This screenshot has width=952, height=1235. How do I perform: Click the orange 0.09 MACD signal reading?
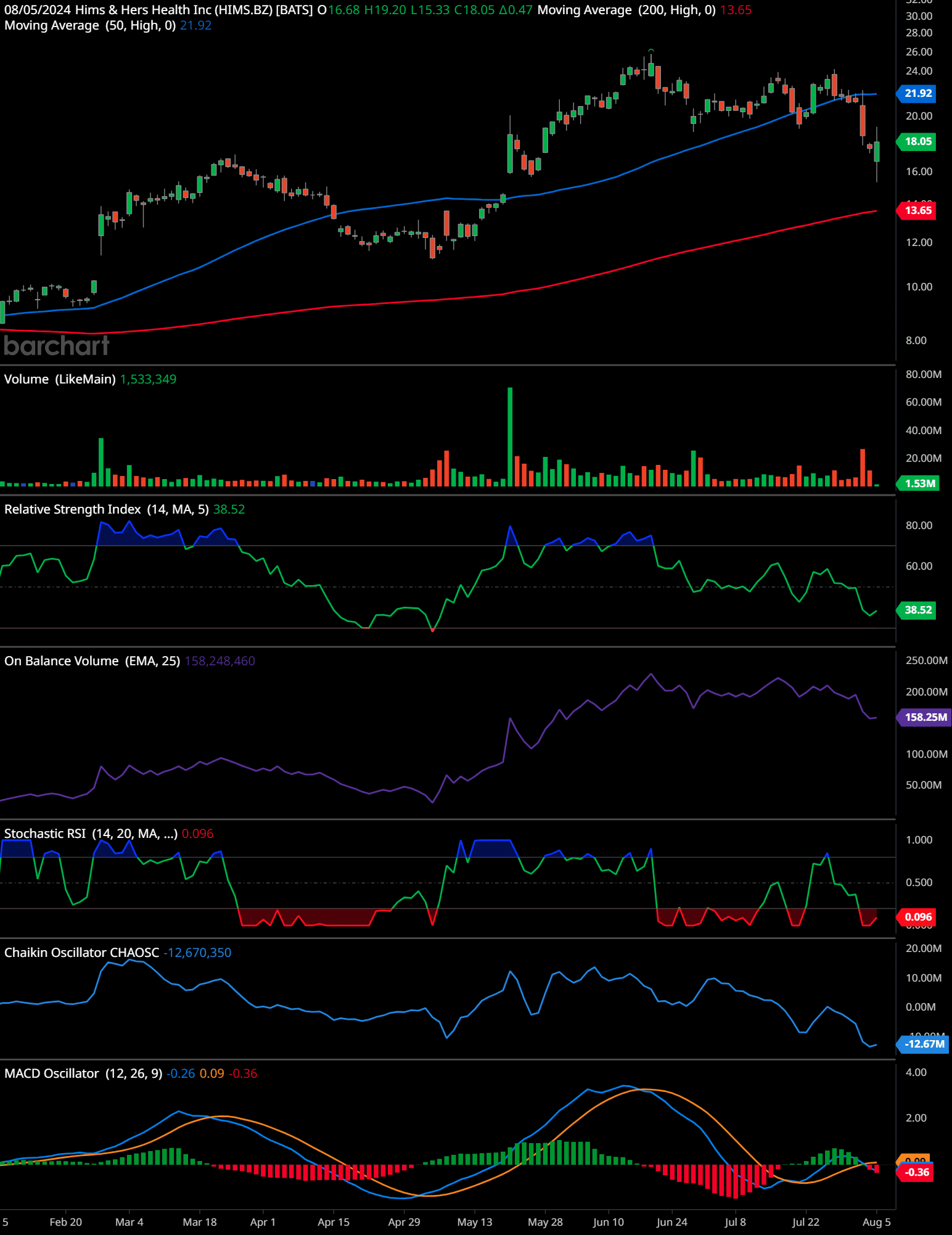[213, 1074]
